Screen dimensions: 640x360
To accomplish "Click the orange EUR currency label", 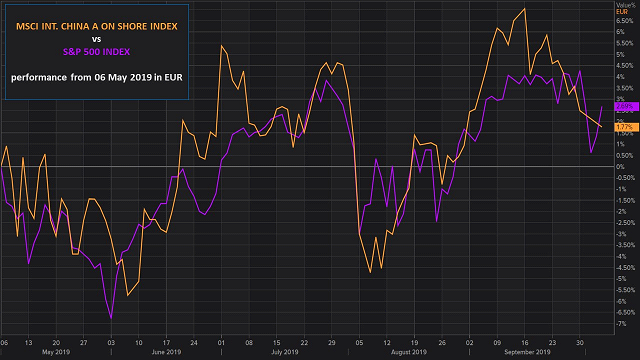I will [622, 12].
